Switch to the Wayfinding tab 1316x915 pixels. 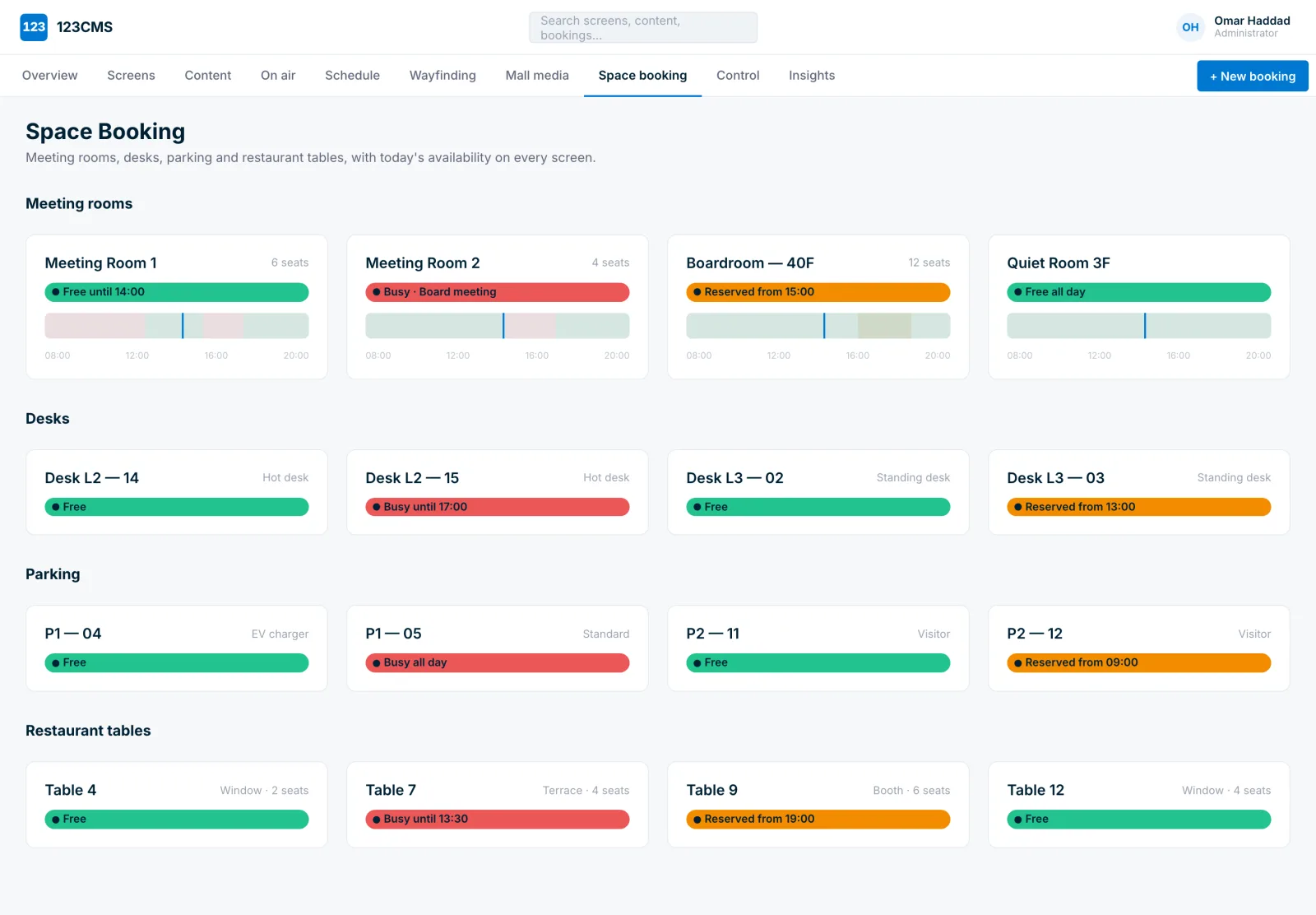(x=443, y=76)
